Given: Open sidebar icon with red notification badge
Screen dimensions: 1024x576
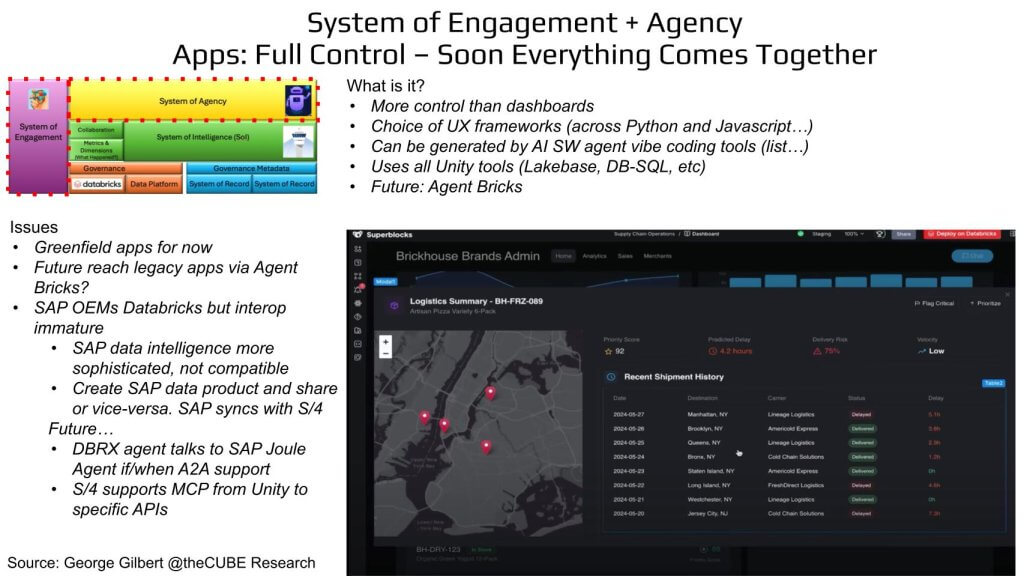Looking at the screenshot, I should [x=358, y=289].
